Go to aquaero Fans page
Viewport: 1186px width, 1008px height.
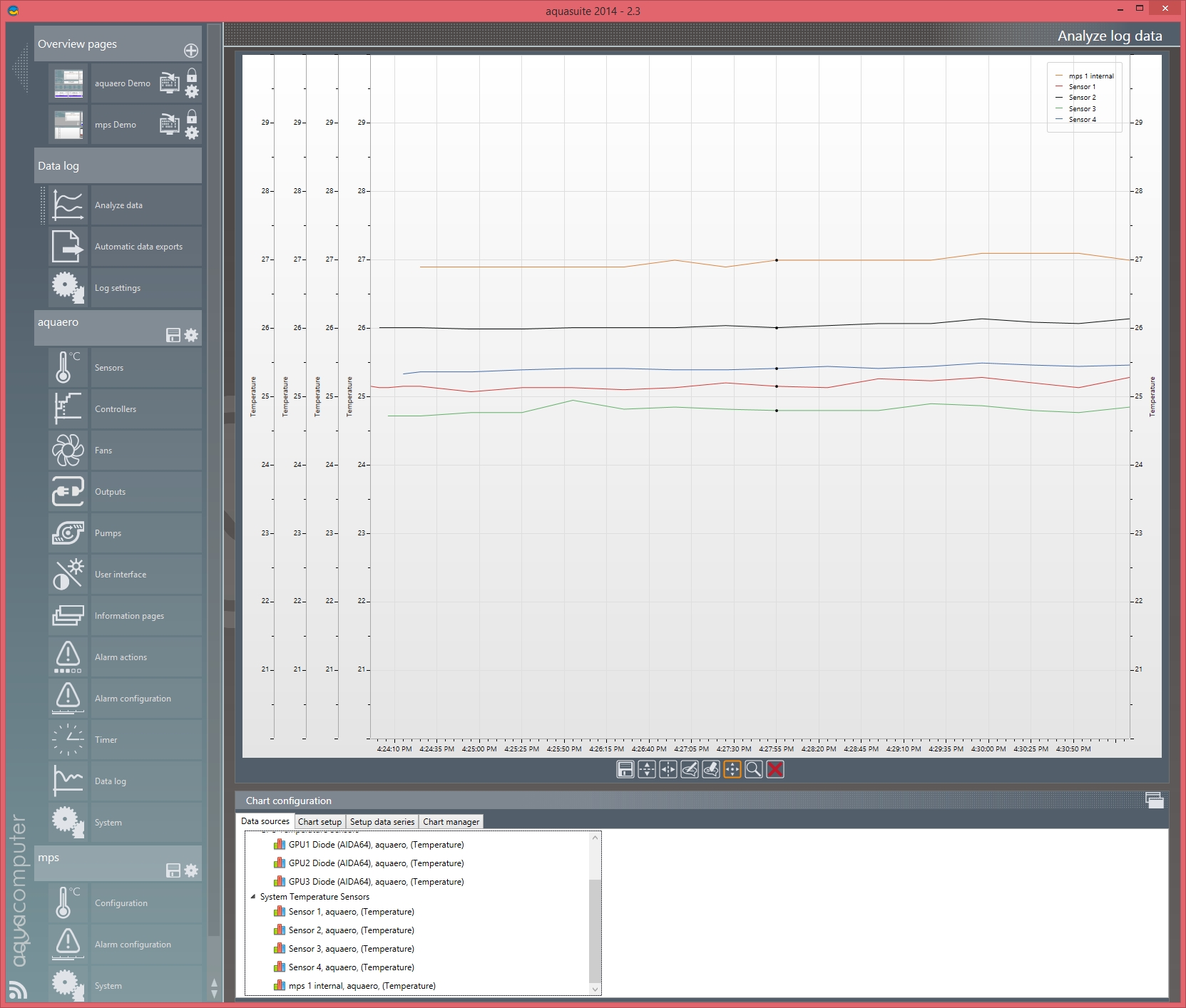[x=103, y=451]
